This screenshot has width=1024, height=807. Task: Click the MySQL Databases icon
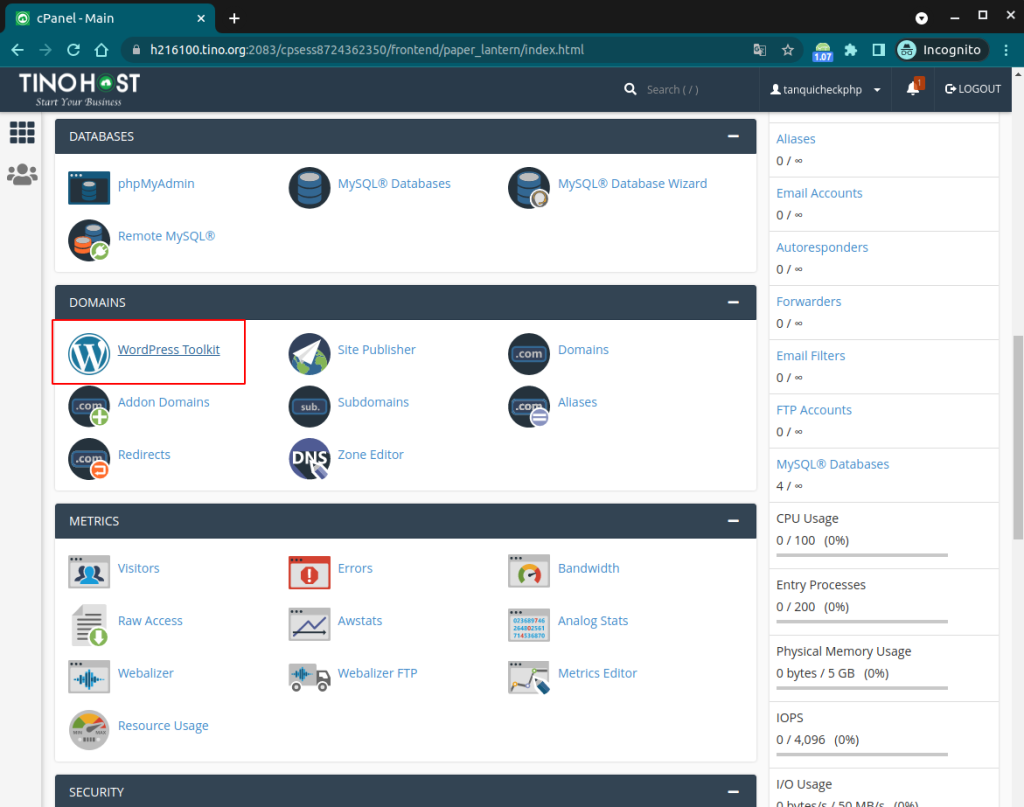[309, 187]
